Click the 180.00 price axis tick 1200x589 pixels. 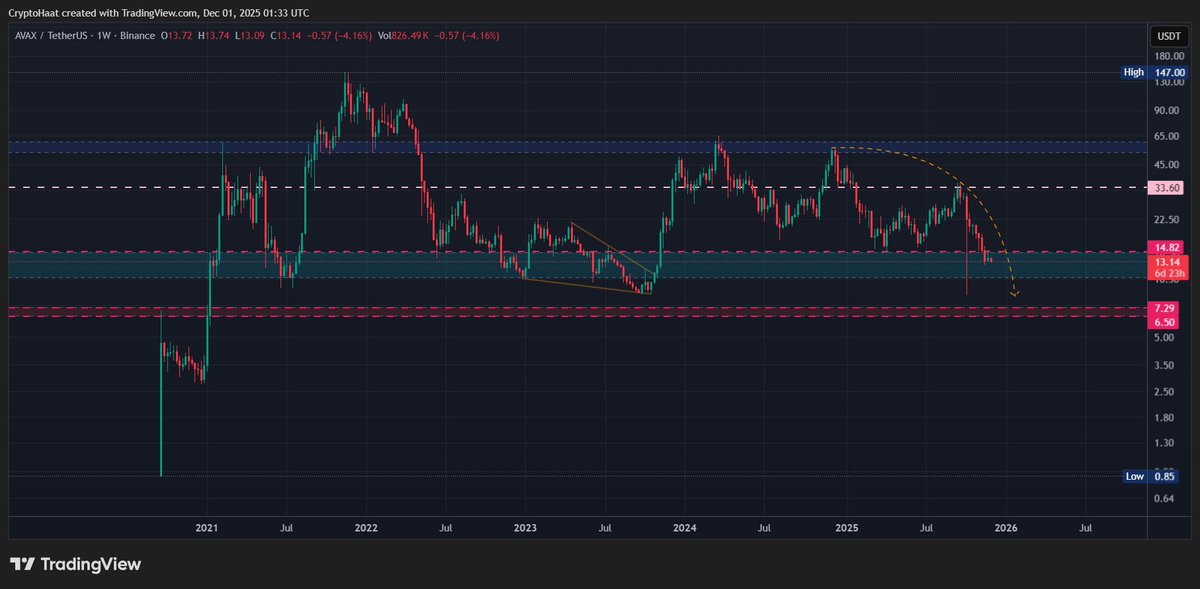[1168, 56]
